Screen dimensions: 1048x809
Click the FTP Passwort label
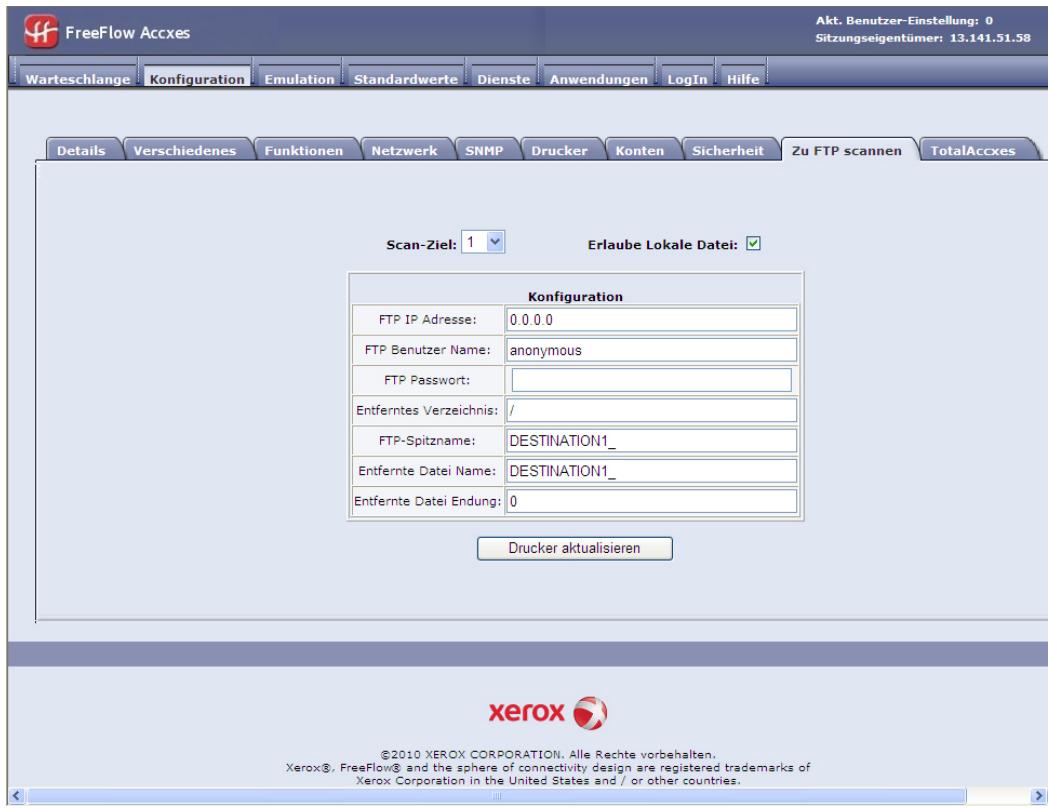coord(427,380)
